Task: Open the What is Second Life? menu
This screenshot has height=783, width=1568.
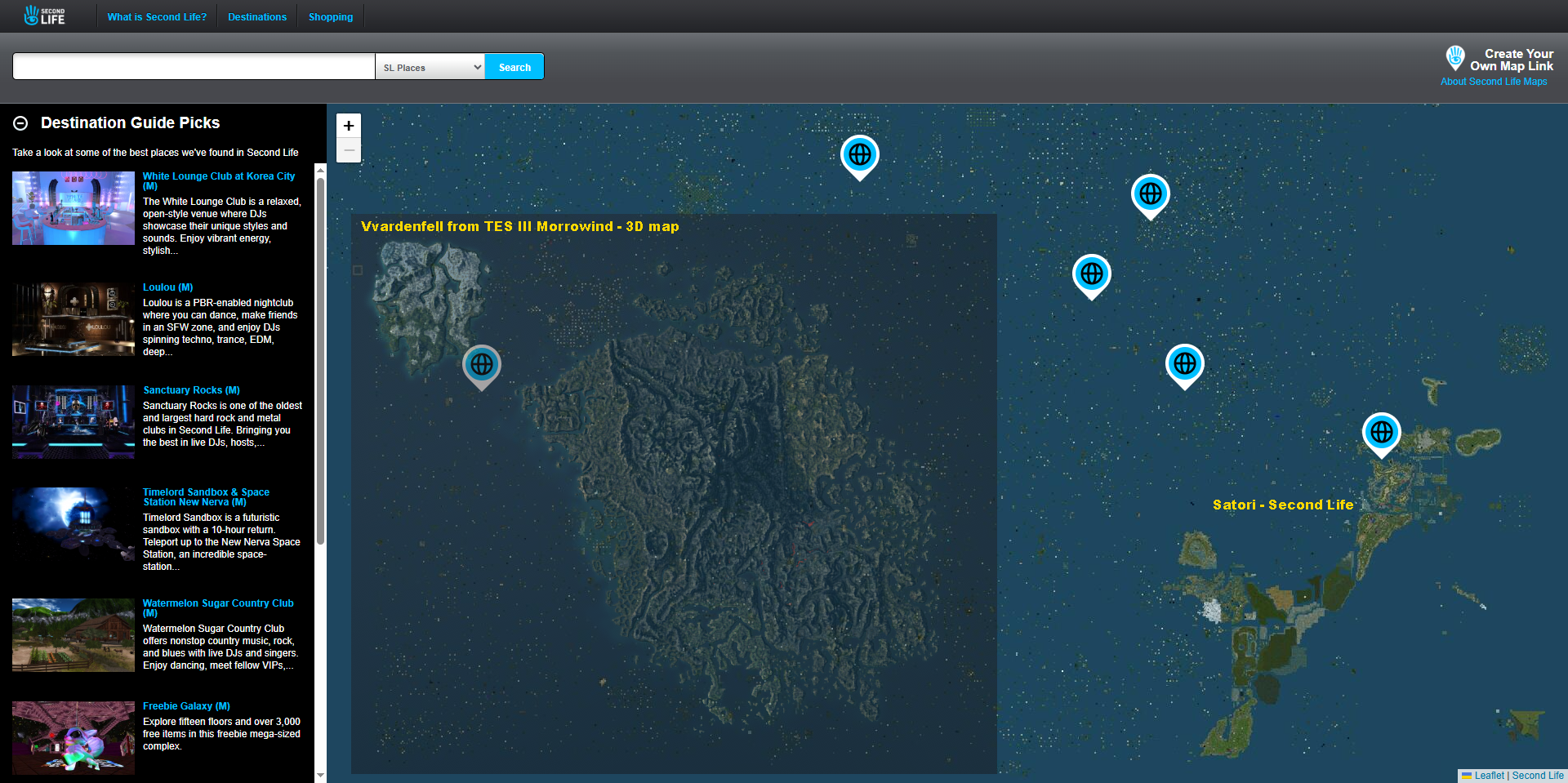Action: coord(157,17)
